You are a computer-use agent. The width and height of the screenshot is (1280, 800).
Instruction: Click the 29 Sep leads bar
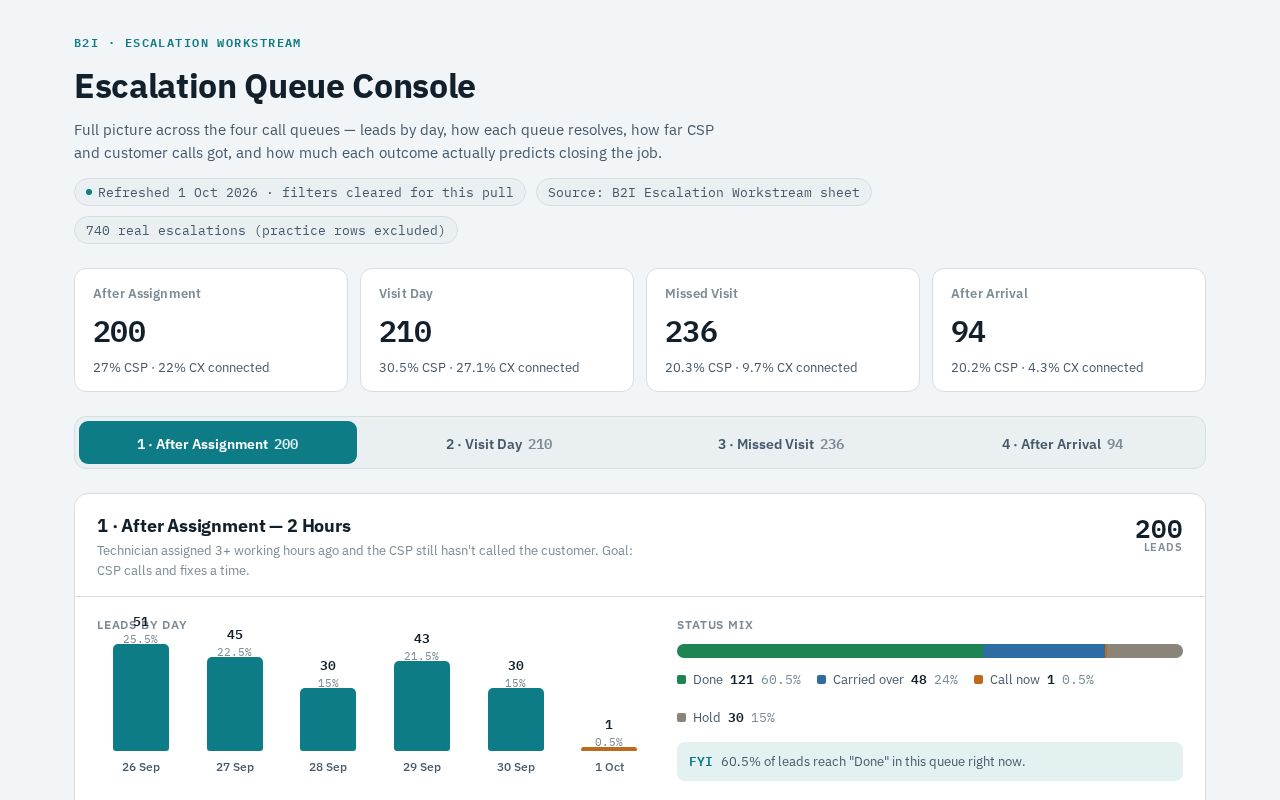[x=422, y=706]
